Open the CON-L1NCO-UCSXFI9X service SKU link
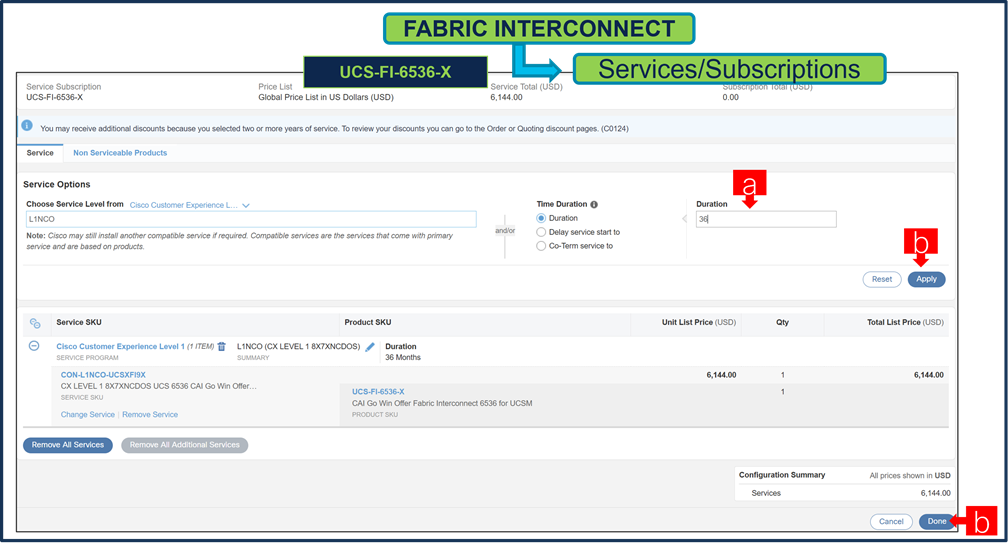 coord(103,375)
